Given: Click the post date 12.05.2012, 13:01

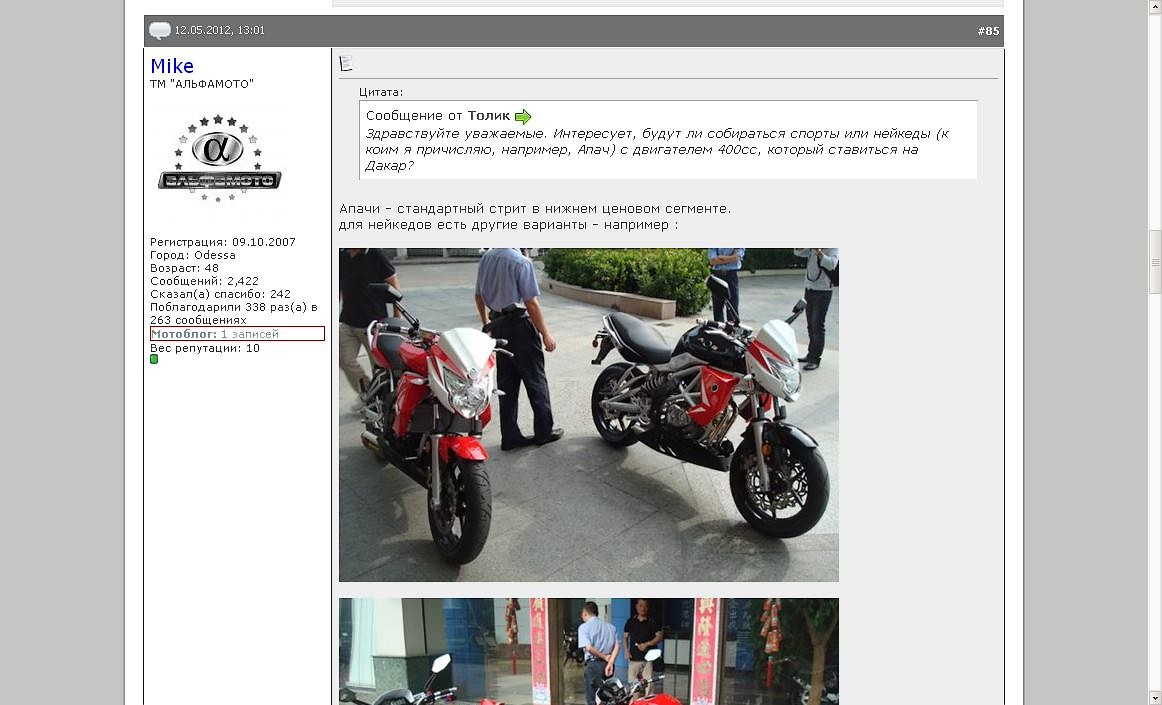Looking at the screenshot, I should 220,31.
